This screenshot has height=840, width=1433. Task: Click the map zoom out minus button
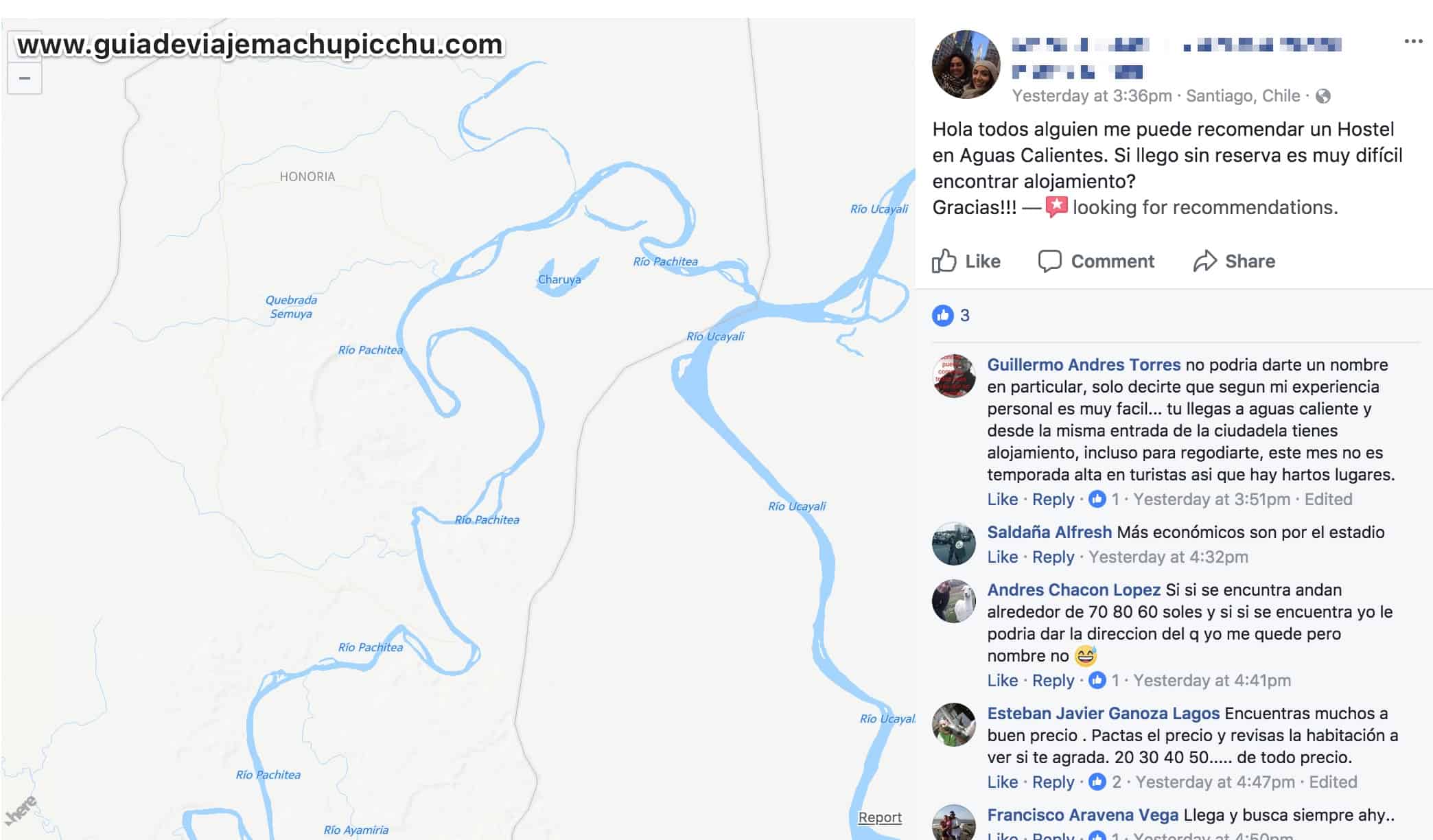[25, 78]
